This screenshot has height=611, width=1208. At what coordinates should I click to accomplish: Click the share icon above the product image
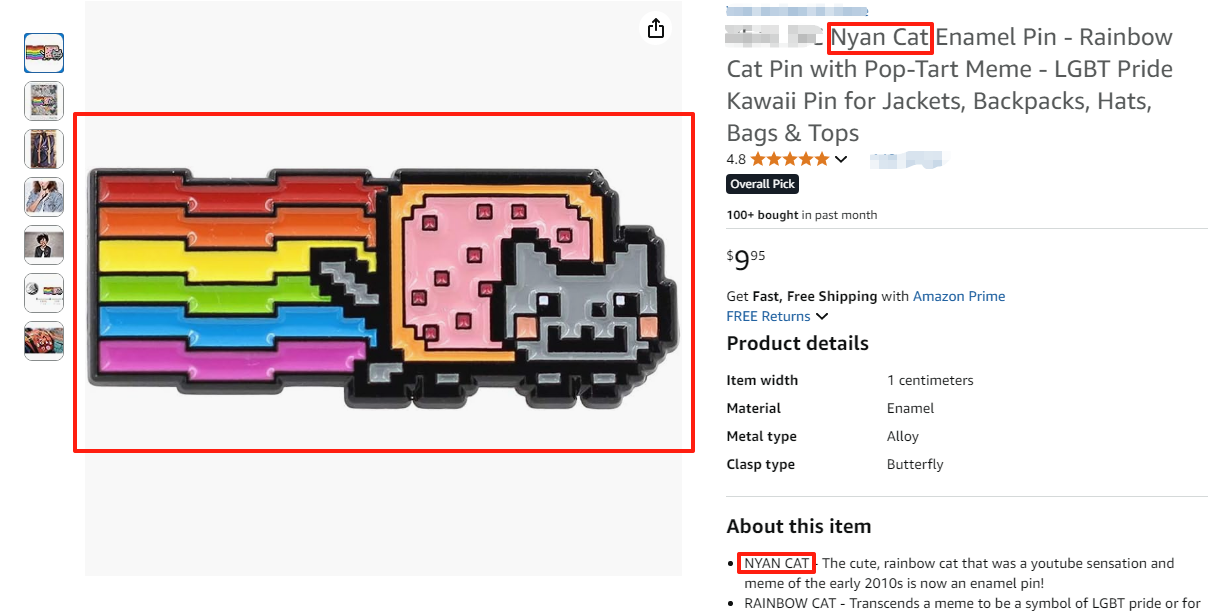[656, 28]
